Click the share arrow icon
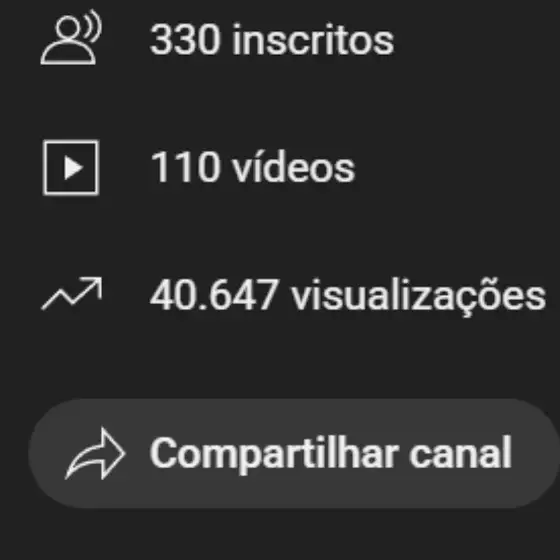This screenshot has height=560, width=560. point(95,454)
